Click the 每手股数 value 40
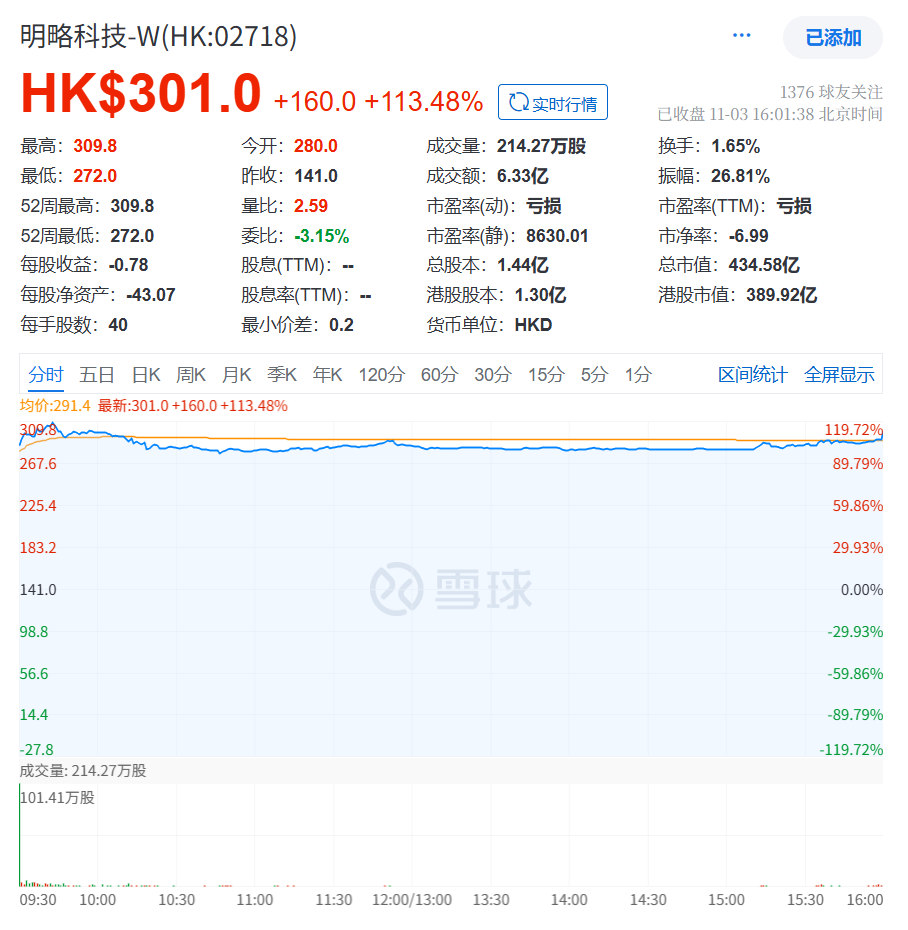This screenshot has width=908, height=930. 118,325
